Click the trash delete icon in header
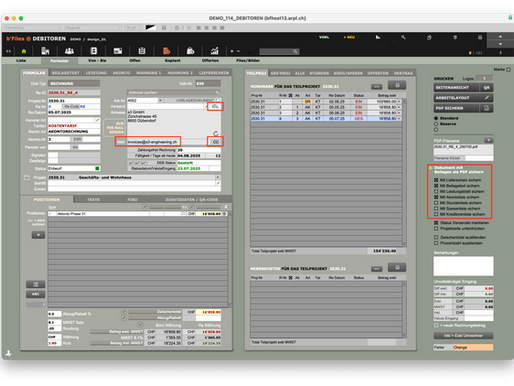The height and width of the screenshot is (386, 514). (x=455, y=37)
